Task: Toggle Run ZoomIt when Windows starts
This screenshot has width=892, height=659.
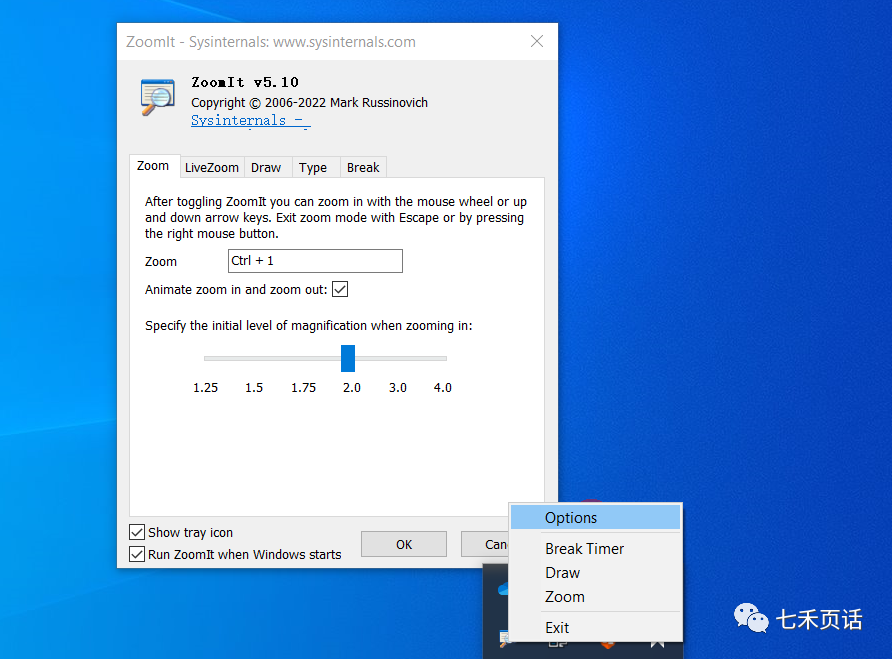Action: (x=137, y=554)
